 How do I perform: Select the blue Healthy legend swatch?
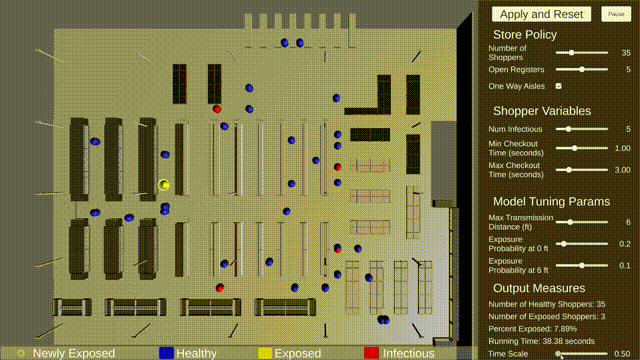[x=166, y=353]
